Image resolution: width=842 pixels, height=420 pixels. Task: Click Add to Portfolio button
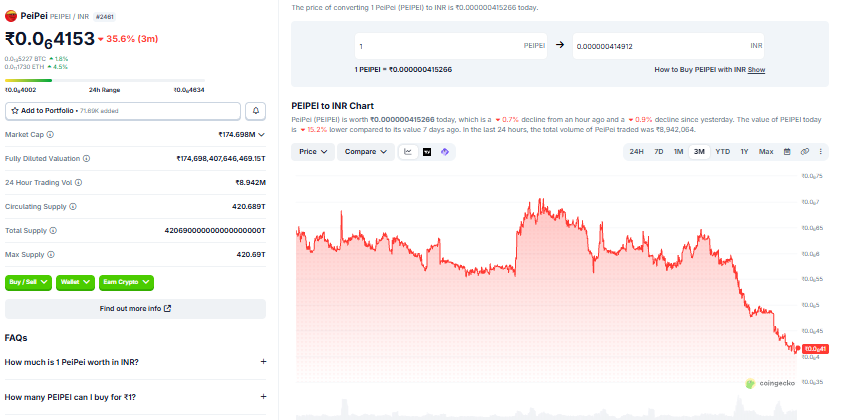click(x=122, y=111)
